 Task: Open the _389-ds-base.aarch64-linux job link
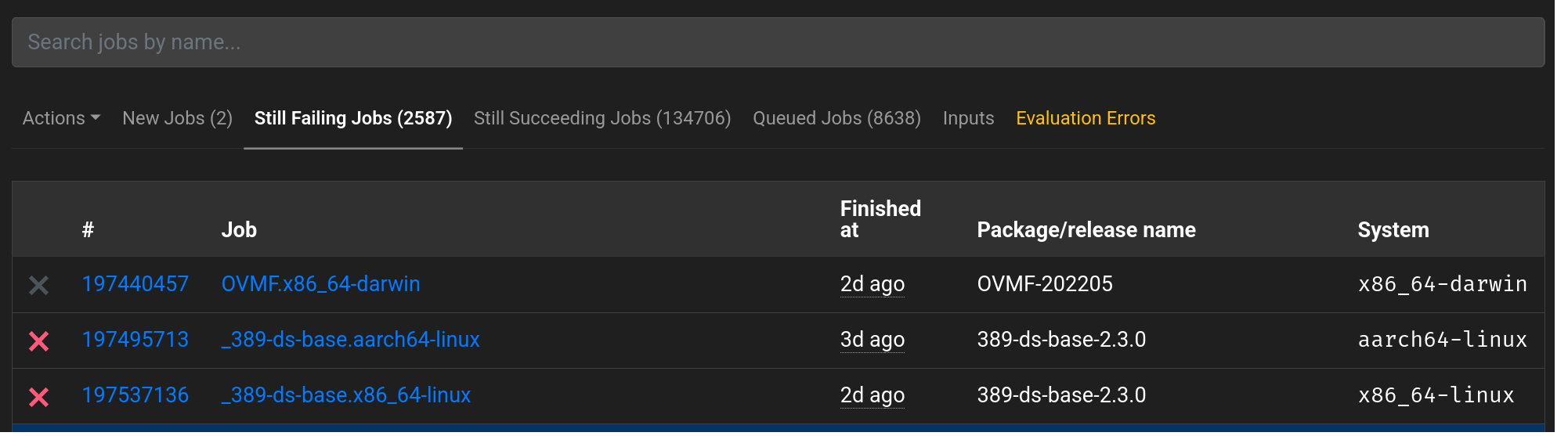[x=350, y=339]
